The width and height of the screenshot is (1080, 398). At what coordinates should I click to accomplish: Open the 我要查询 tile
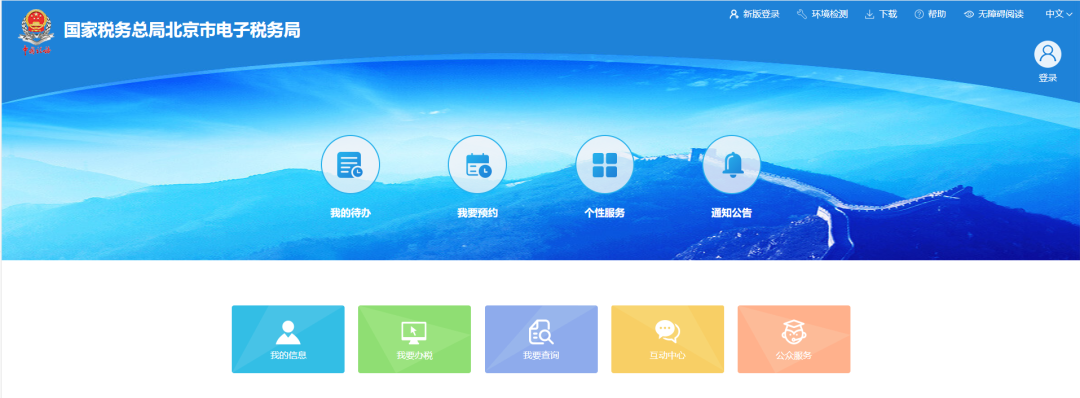coord(541,339)
